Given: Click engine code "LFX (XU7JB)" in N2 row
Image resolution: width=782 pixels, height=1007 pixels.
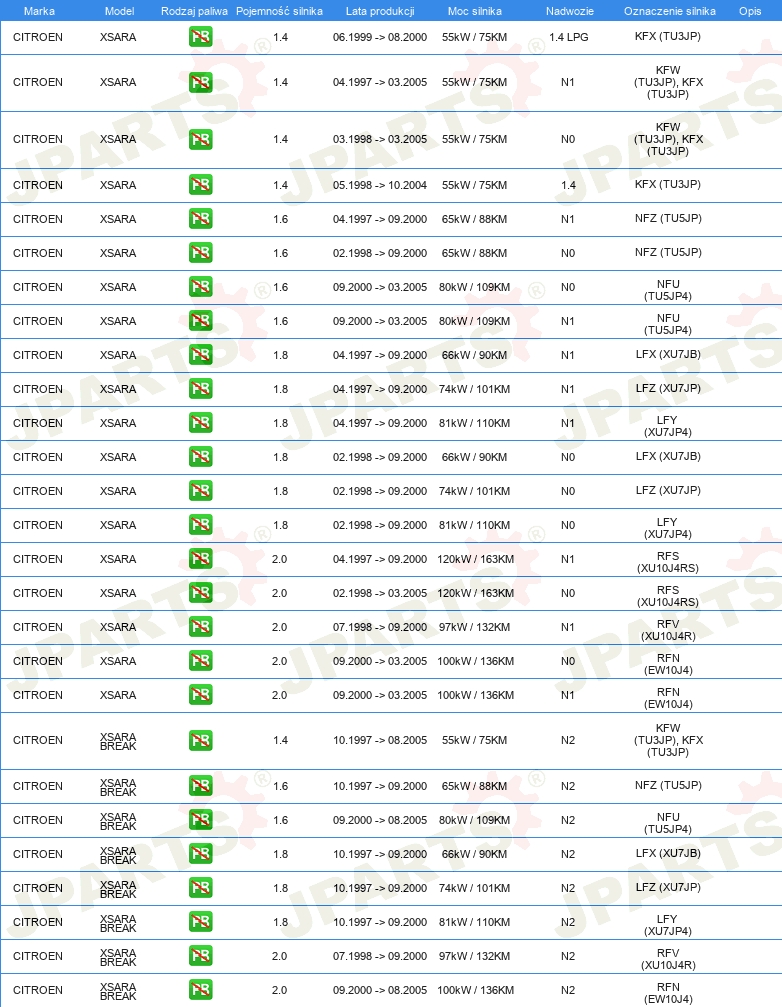Looking at the screenshot, I should pos(668,854).
